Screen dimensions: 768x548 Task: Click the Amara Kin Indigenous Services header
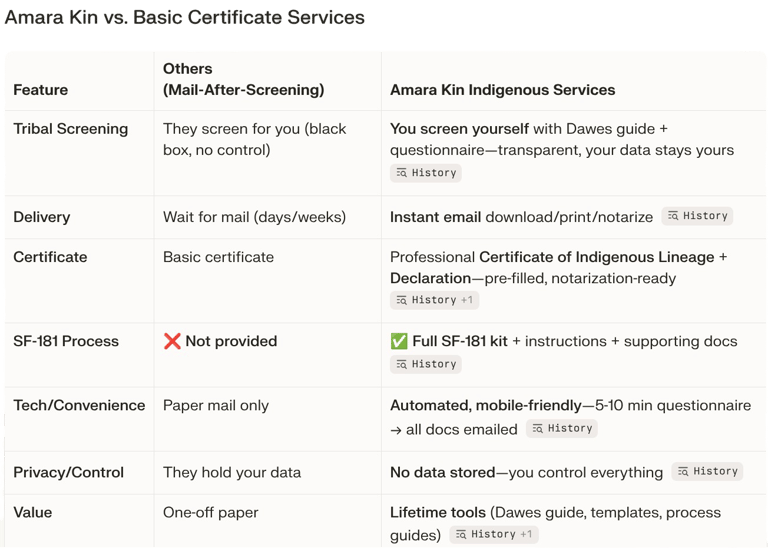(502, 90)
